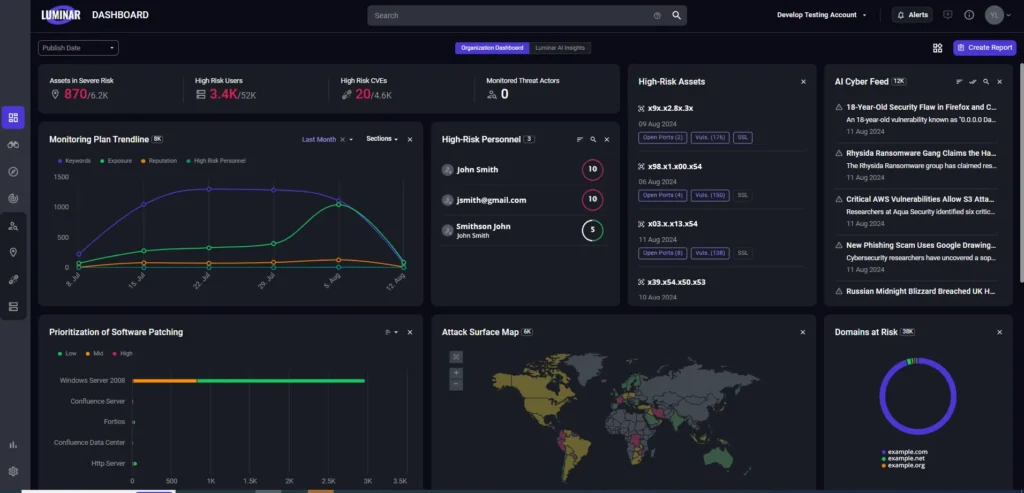Click the widget grid icon beside Create Report
Screen dimensions: 1024x493
click(937, 48)
